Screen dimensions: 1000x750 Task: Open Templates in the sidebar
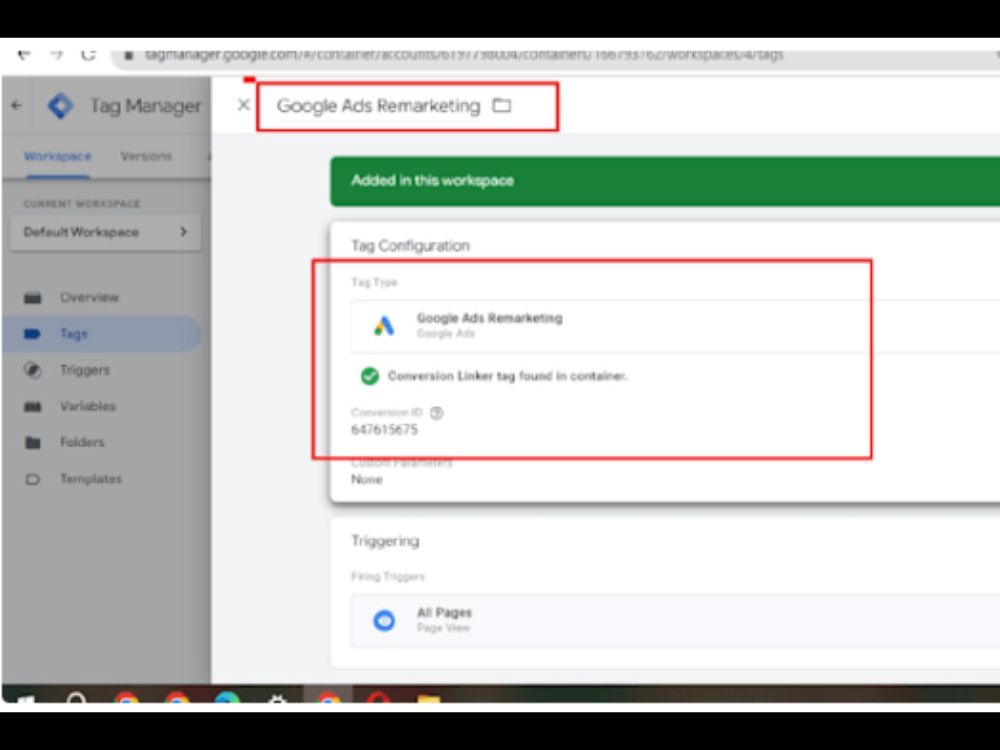pos(91,479)
